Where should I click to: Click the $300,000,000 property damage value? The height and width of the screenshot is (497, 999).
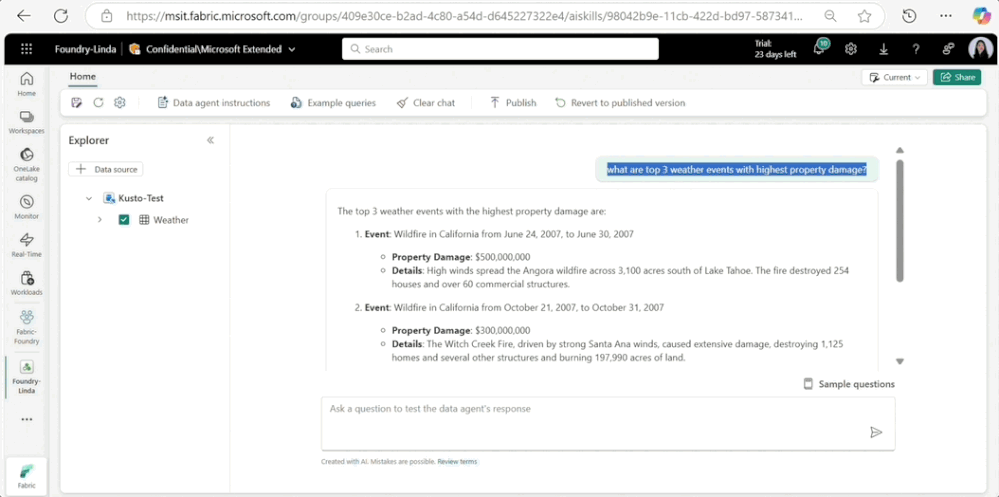click(x=503, y=331)
